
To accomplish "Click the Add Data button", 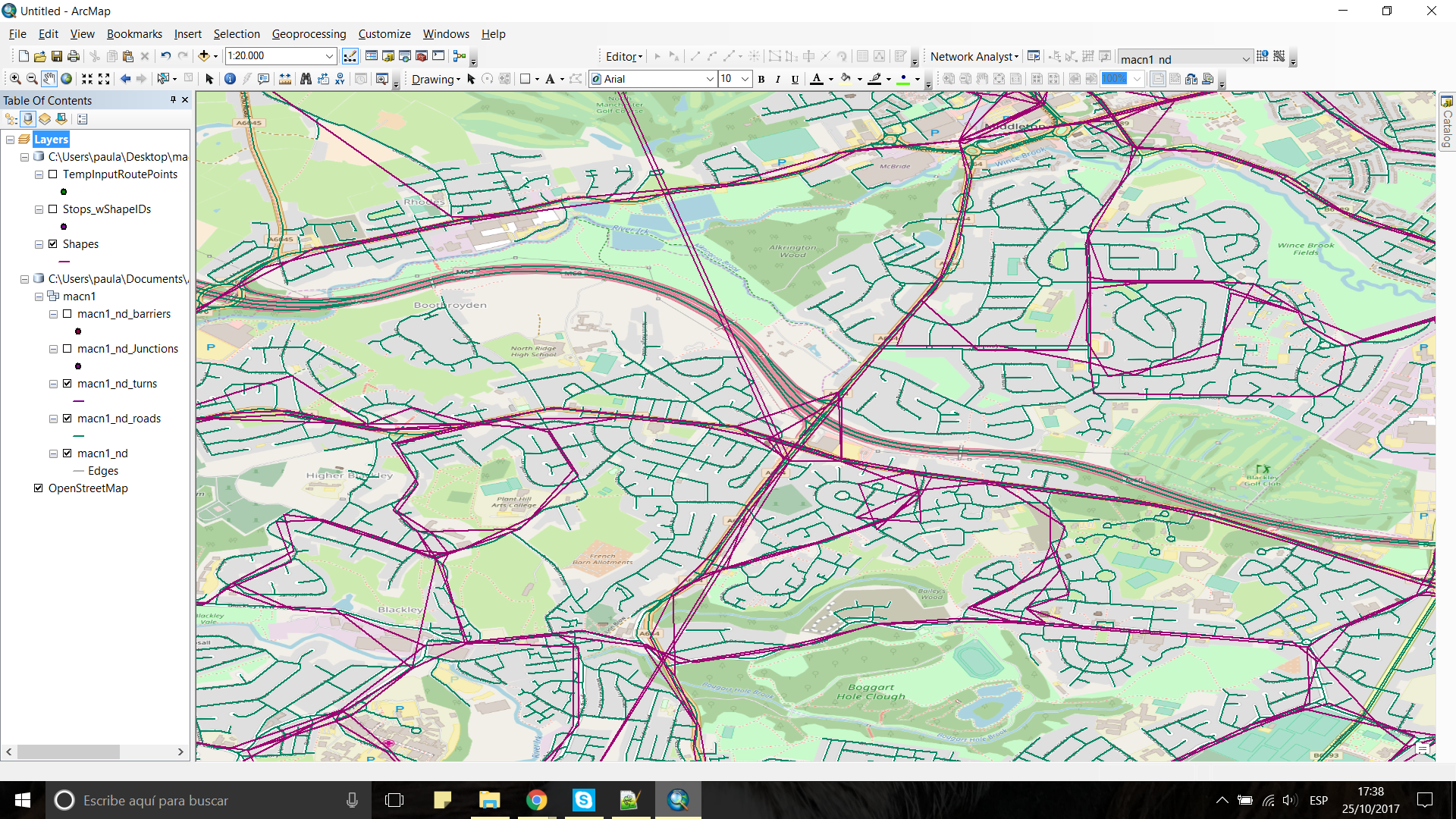I will [203, 56].
